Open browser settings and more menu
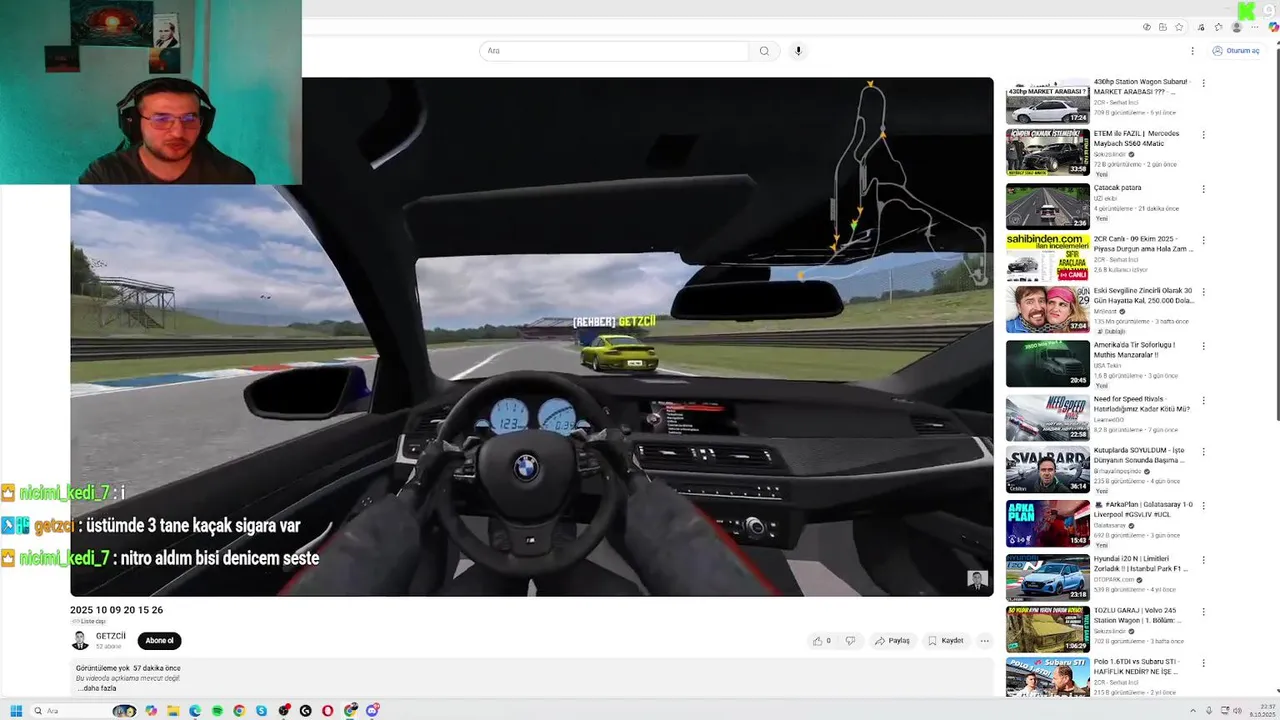The width and height of the screenshot is (1280, 720). click(x=1255, y=27)
